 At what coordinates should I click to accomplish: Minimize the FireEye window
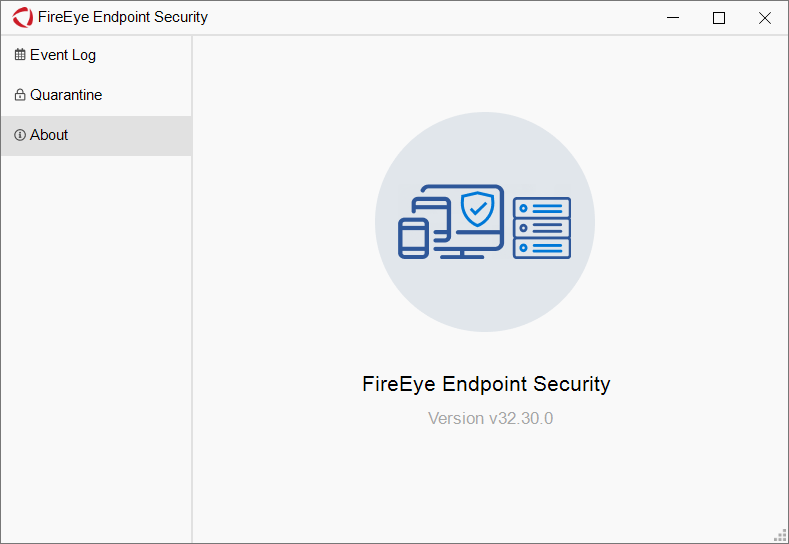(673, 18)
